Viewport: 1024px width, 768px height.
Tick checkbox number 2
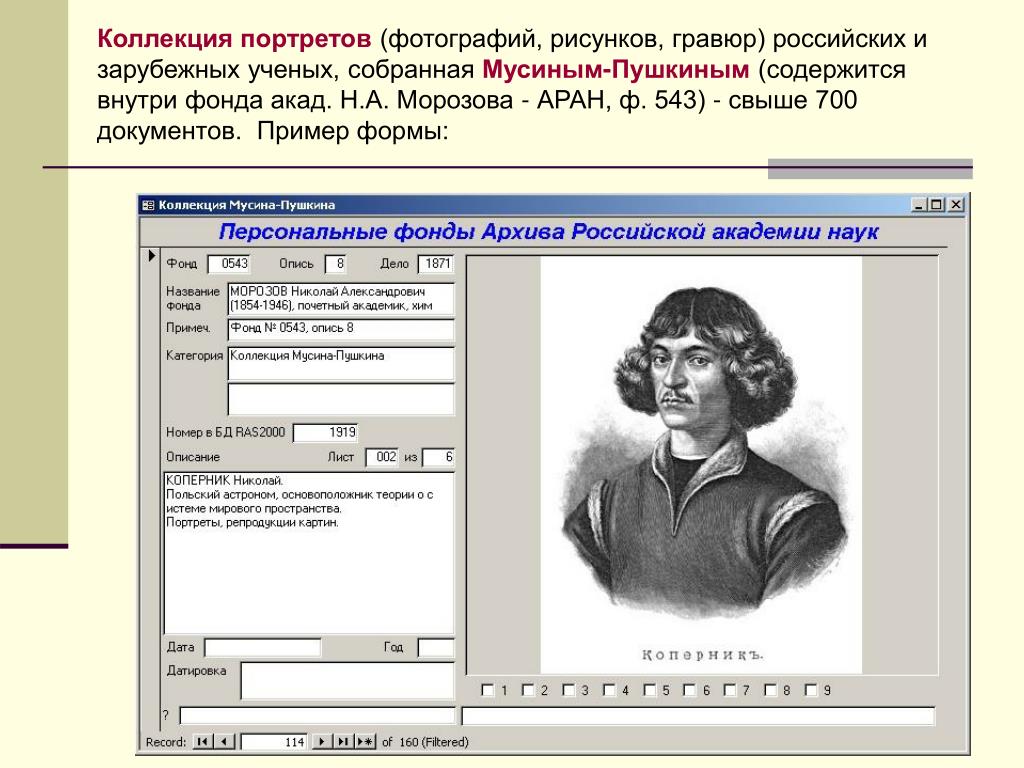528,690
